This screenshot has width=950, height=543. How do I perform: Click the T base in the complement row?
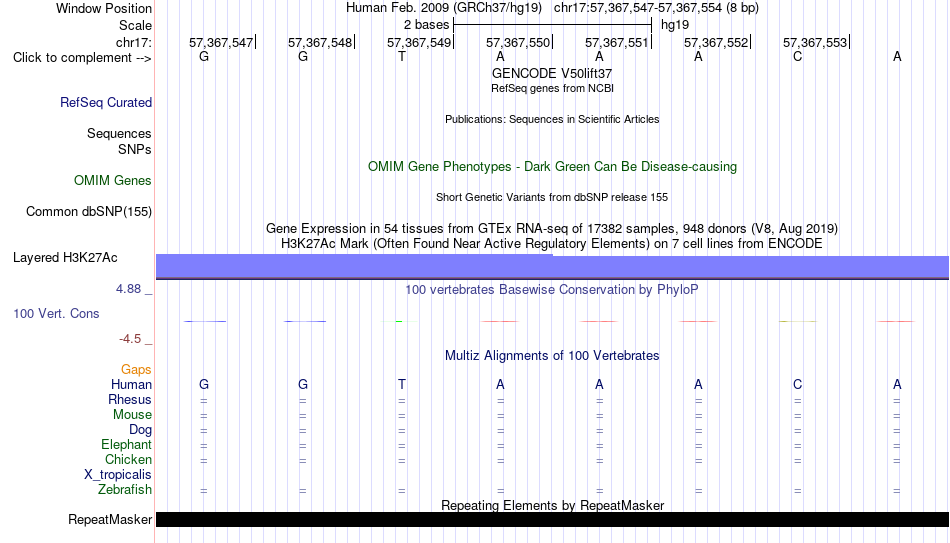point(402,57)
